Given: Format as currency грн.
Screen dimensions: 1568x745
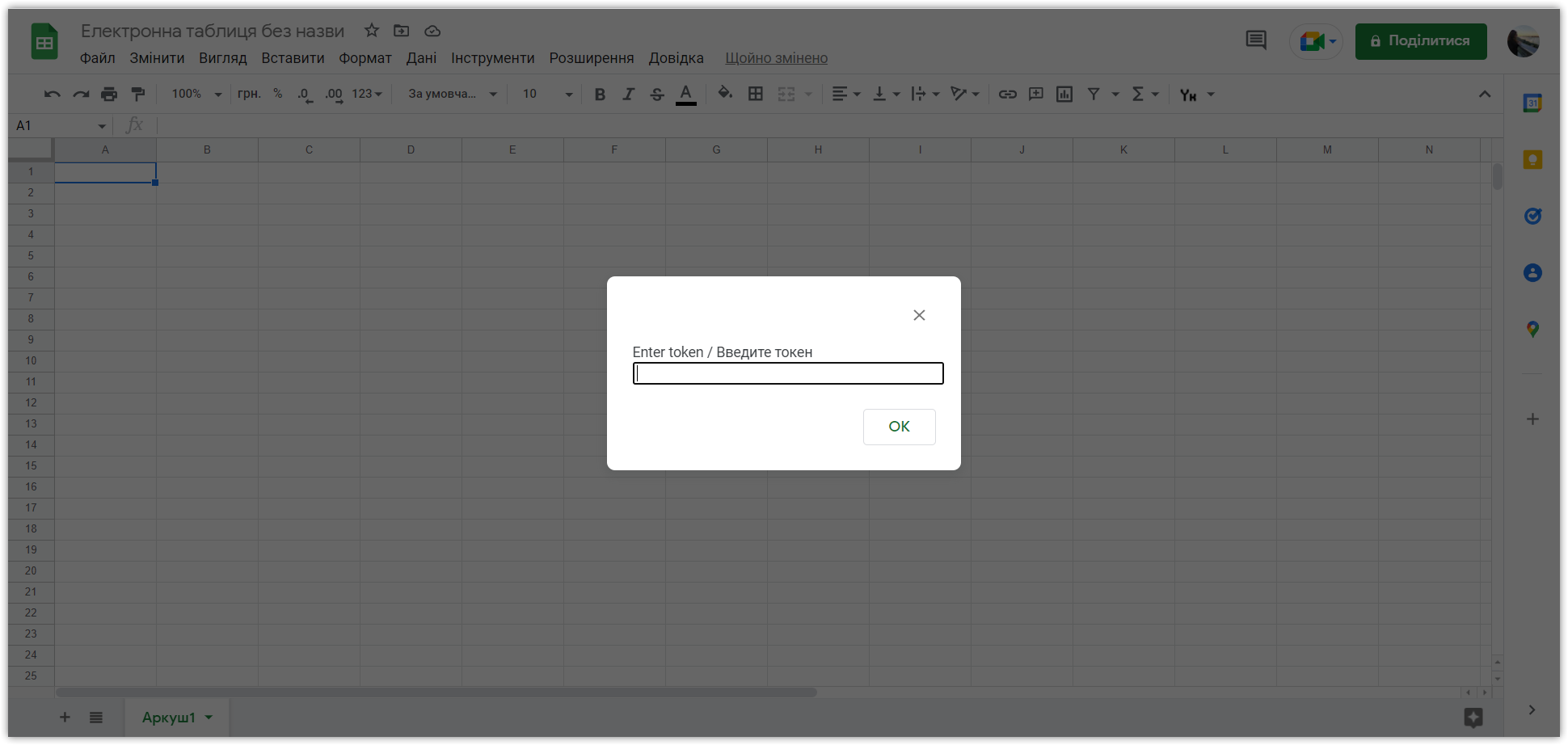Looking at the screenshot, I should pos(249,94).
